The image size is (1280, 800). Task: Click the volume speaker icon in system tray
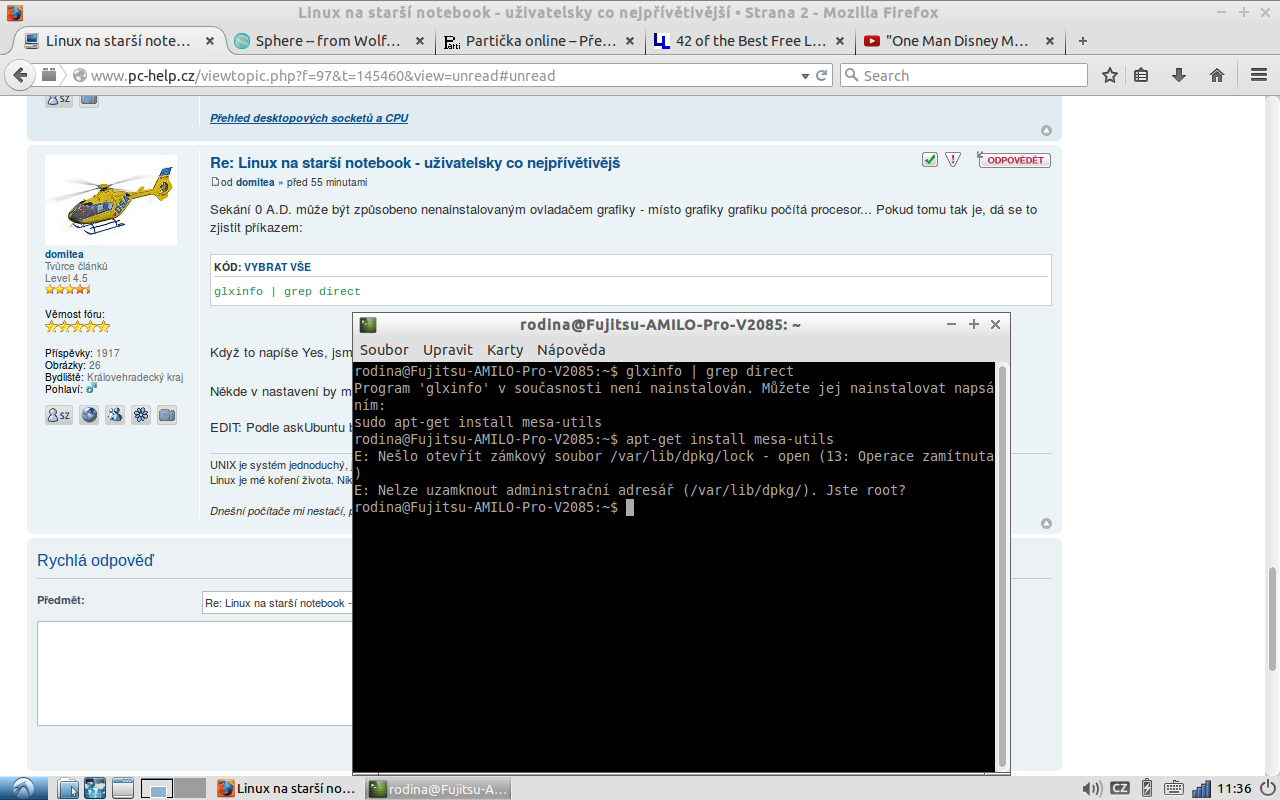[1091, 788]
